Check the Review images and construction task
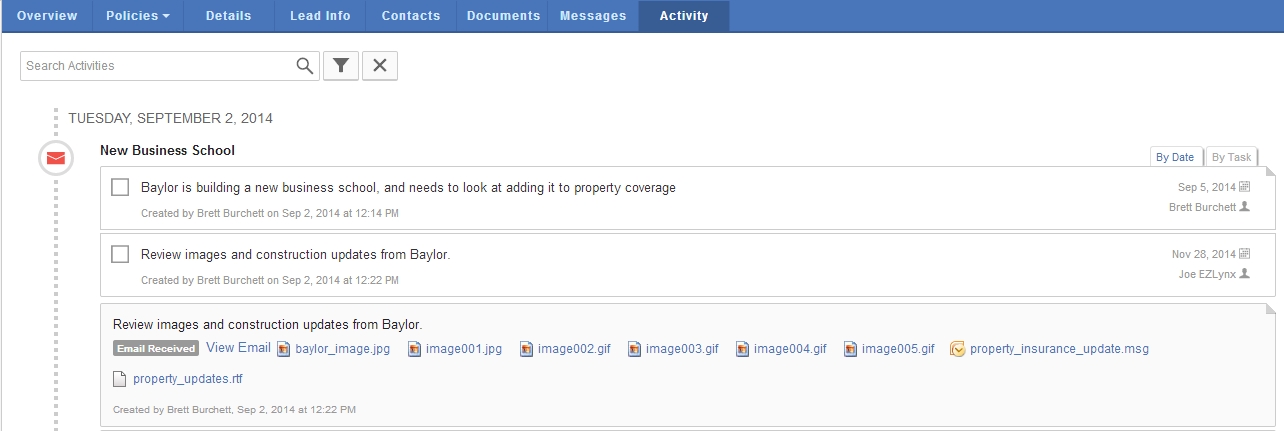This screenshot has height=431, width=1284. coord(120,254)
